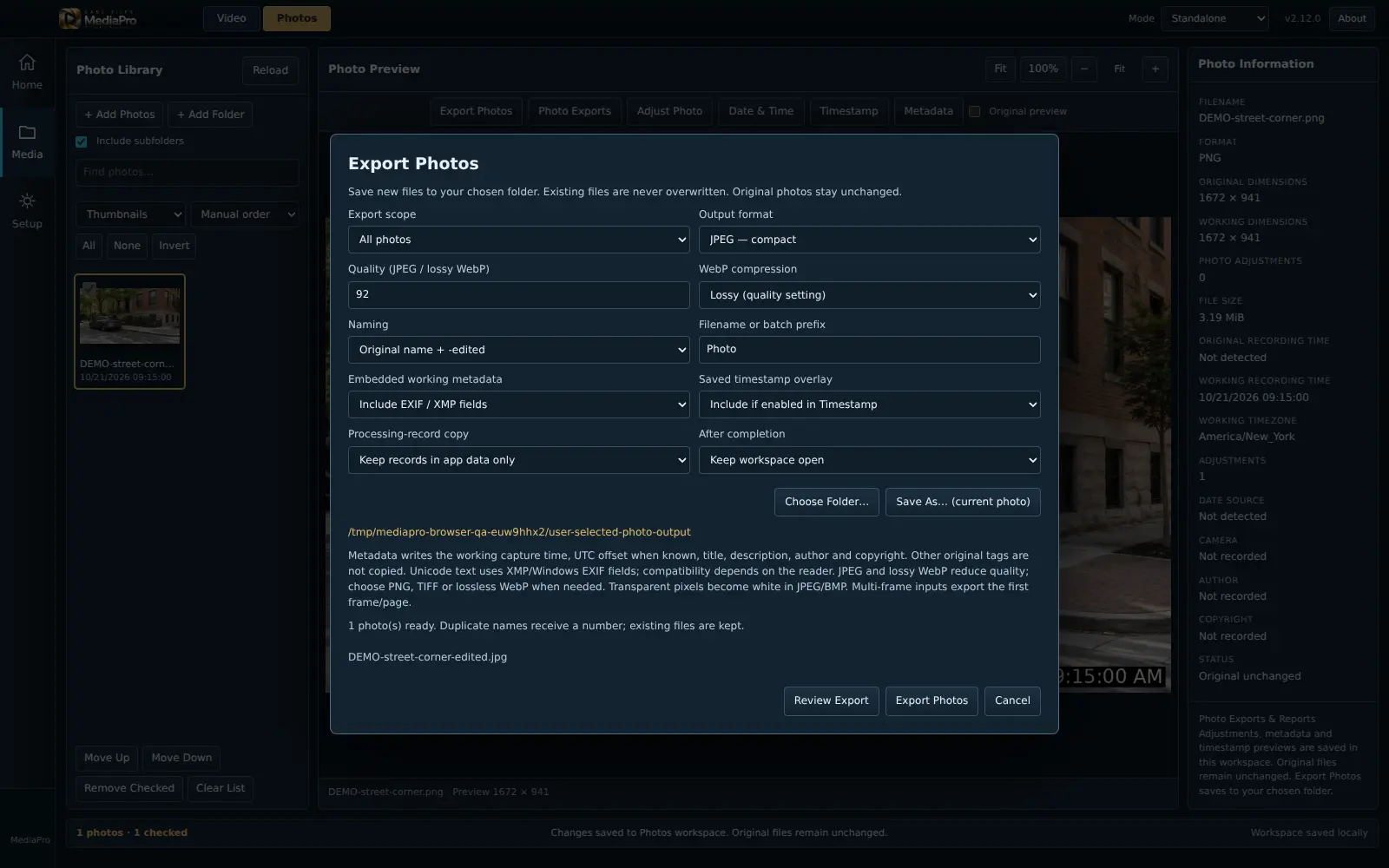Viewport: 1389px width, 868px height.
Task: Open the Saved timestamp overlay dropdown
Action: 870,404
